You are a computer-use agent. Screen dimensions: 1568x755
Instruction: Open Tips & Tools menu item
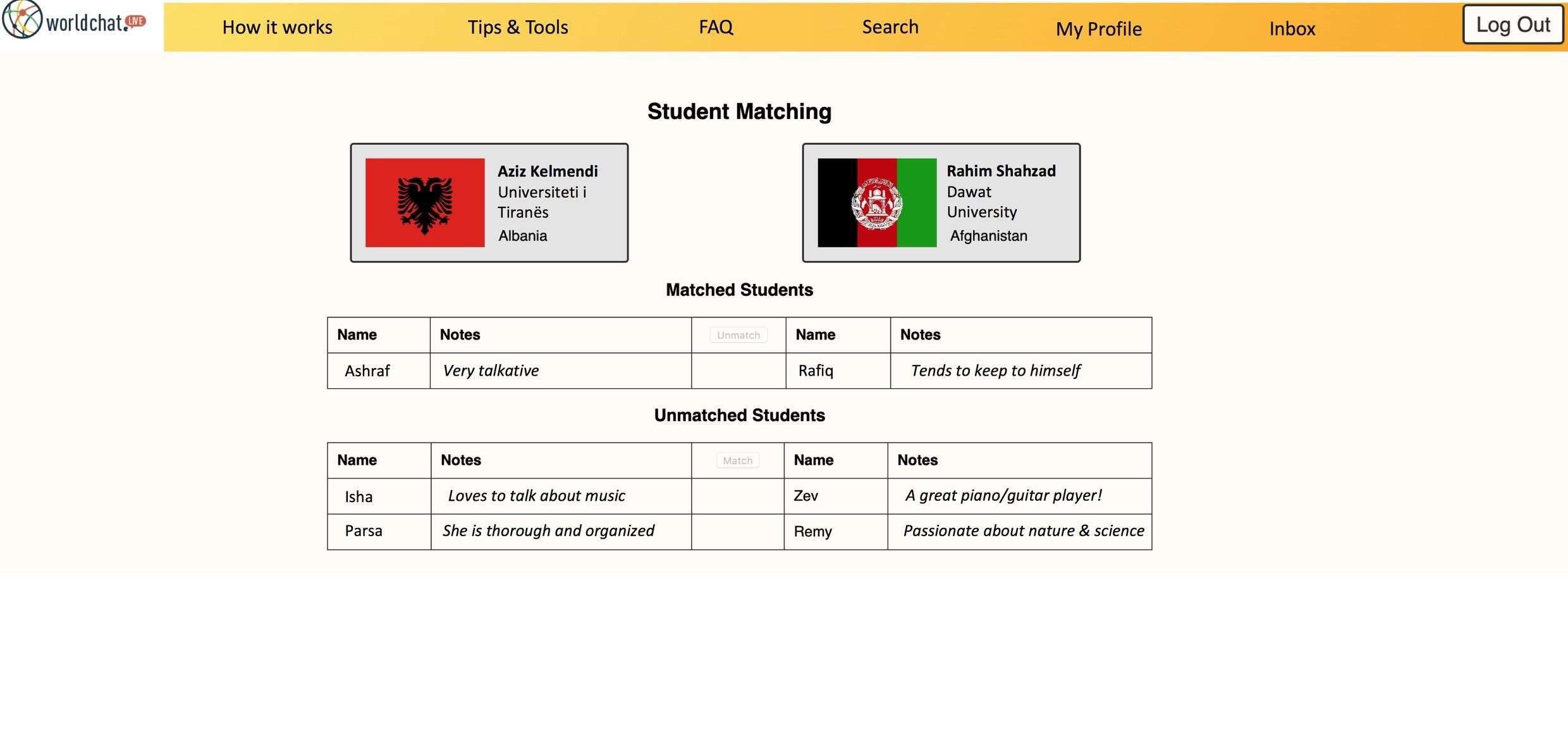coord(518,27)
